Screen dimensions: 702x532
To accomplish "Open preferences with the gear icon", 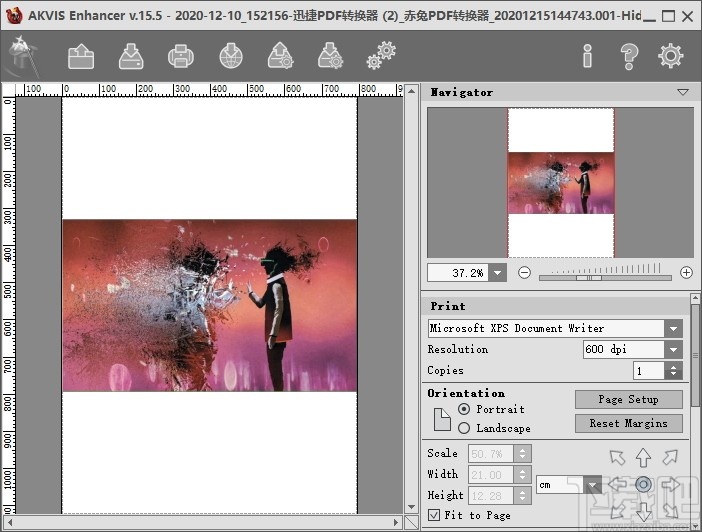I will [x=671, y=56].
